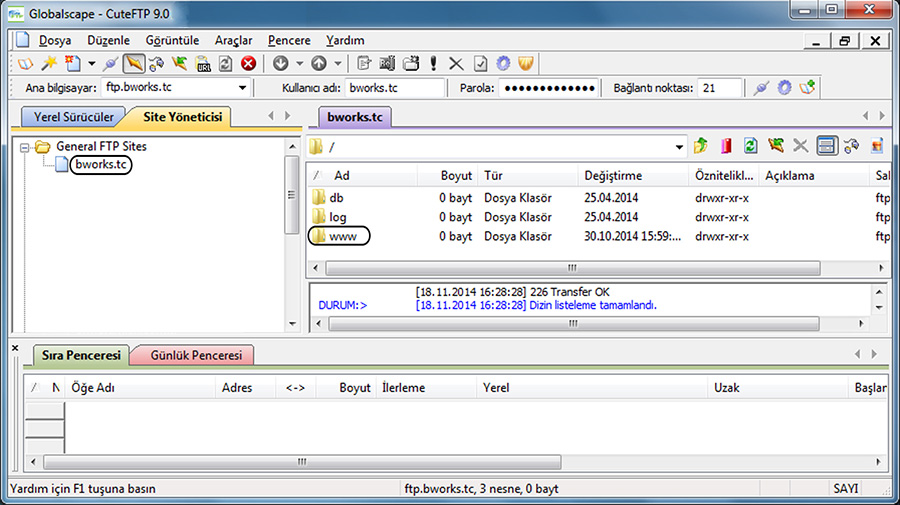Viewport: 900px width, 505px height.
Task: Open the remote path dropdown showing /
Action: click(x=679, y=147)
